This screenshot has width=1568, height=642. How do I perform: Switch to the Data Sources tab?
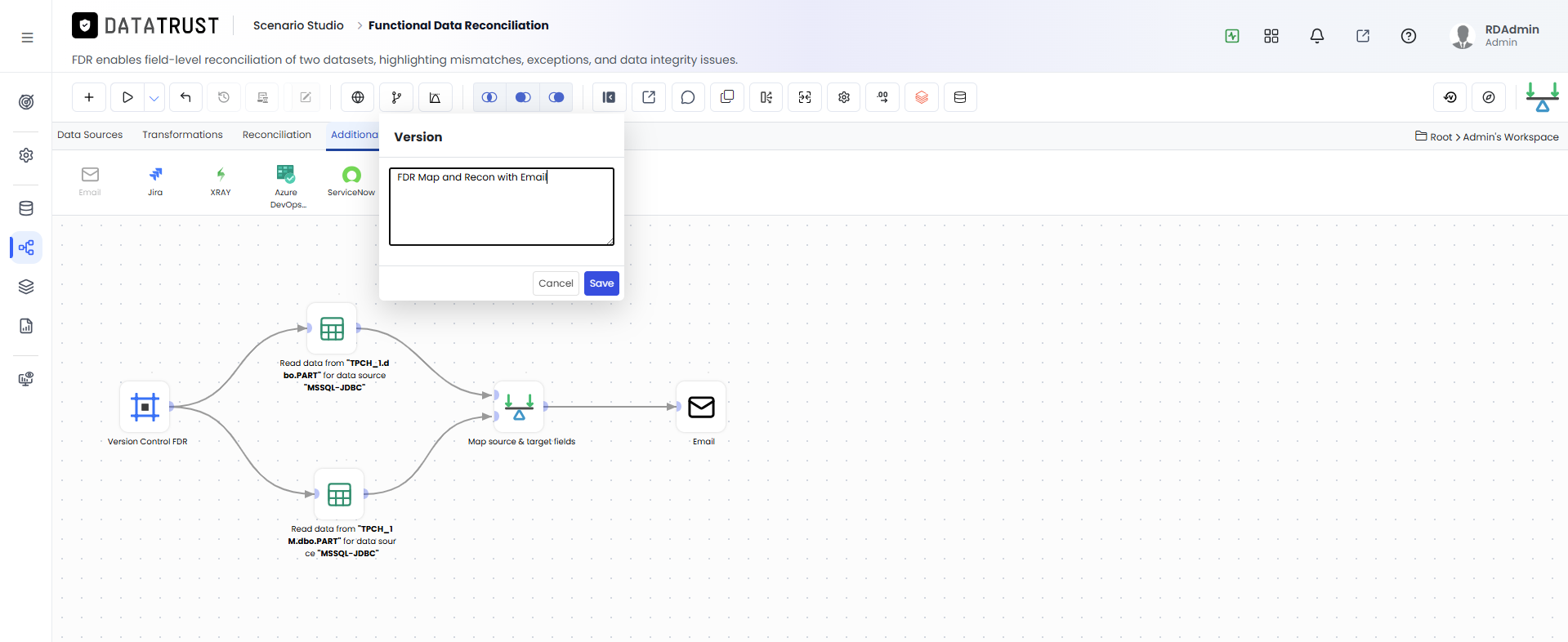[x=90, y=135]
